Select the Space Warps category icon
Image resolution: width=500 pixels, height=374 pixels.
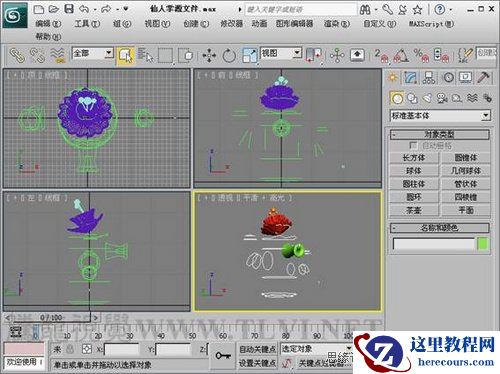click(472, 98)
